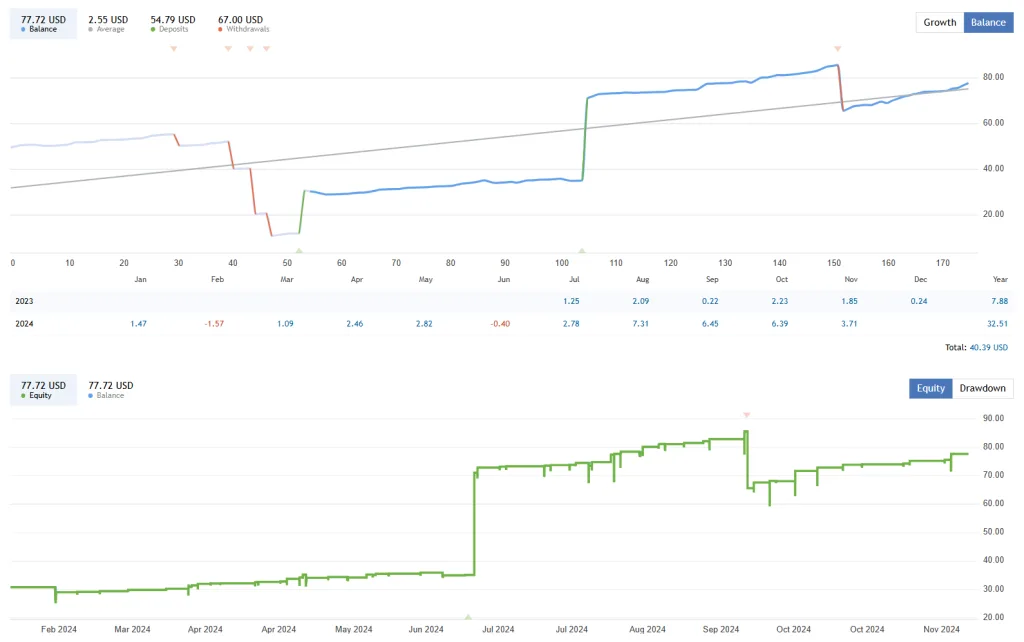
Task: Click the withdrawal arrow above the November balance peak
Action: pos(838,47)
